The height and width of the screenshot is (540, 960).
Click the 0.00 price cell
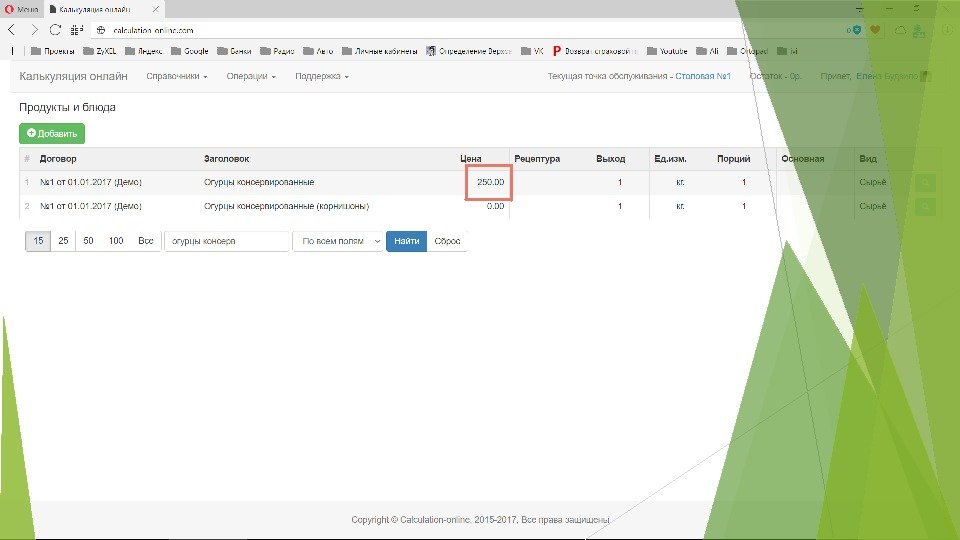click(495, 206)
